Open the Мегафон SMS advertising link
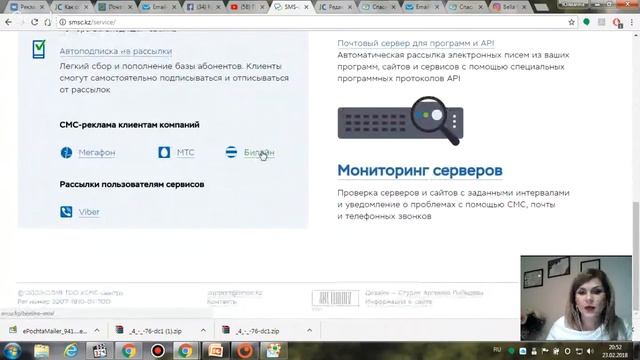640x360 pixels. 97,153
